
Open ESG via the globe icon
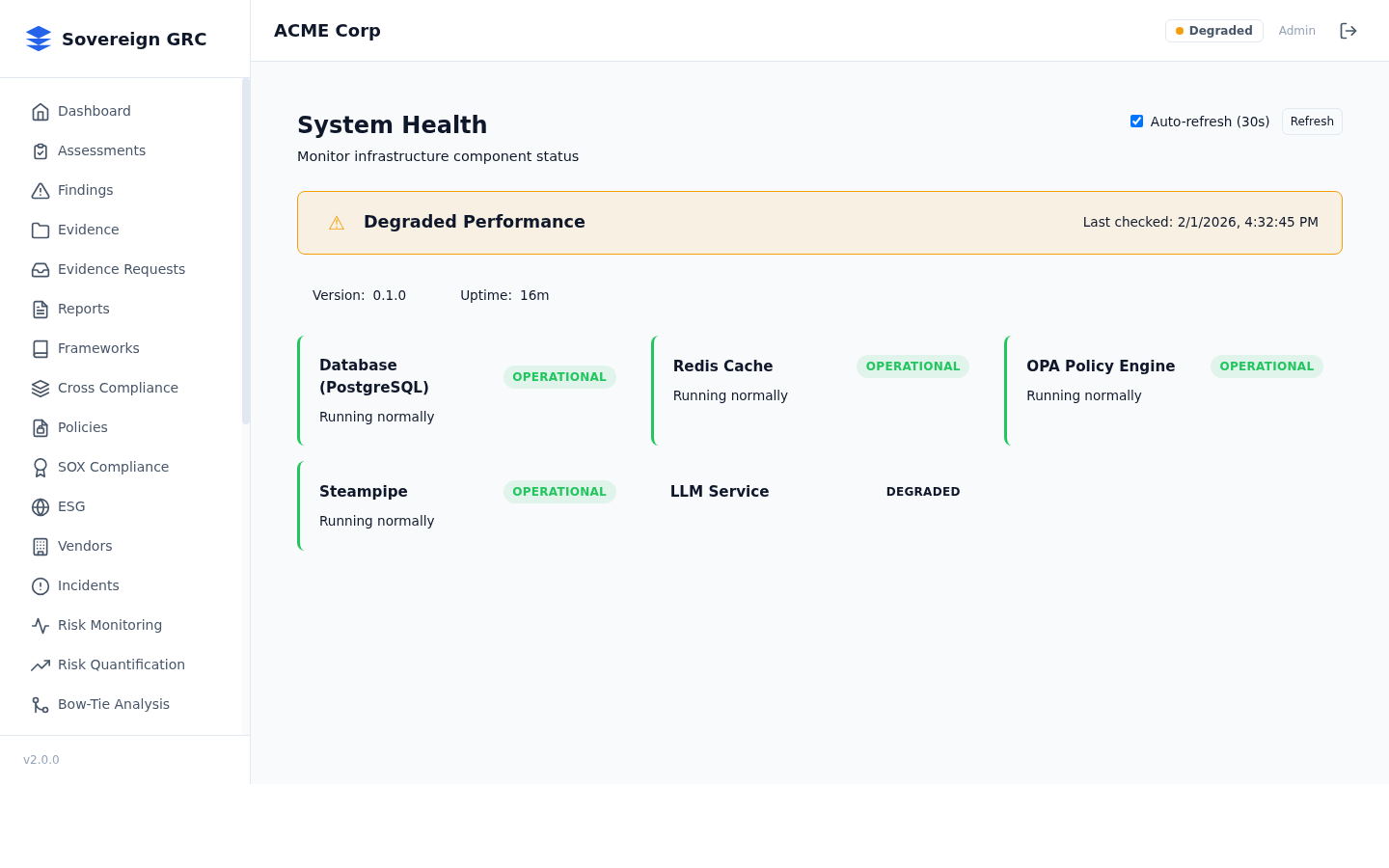pyautogui.click(x=41, y=506)
